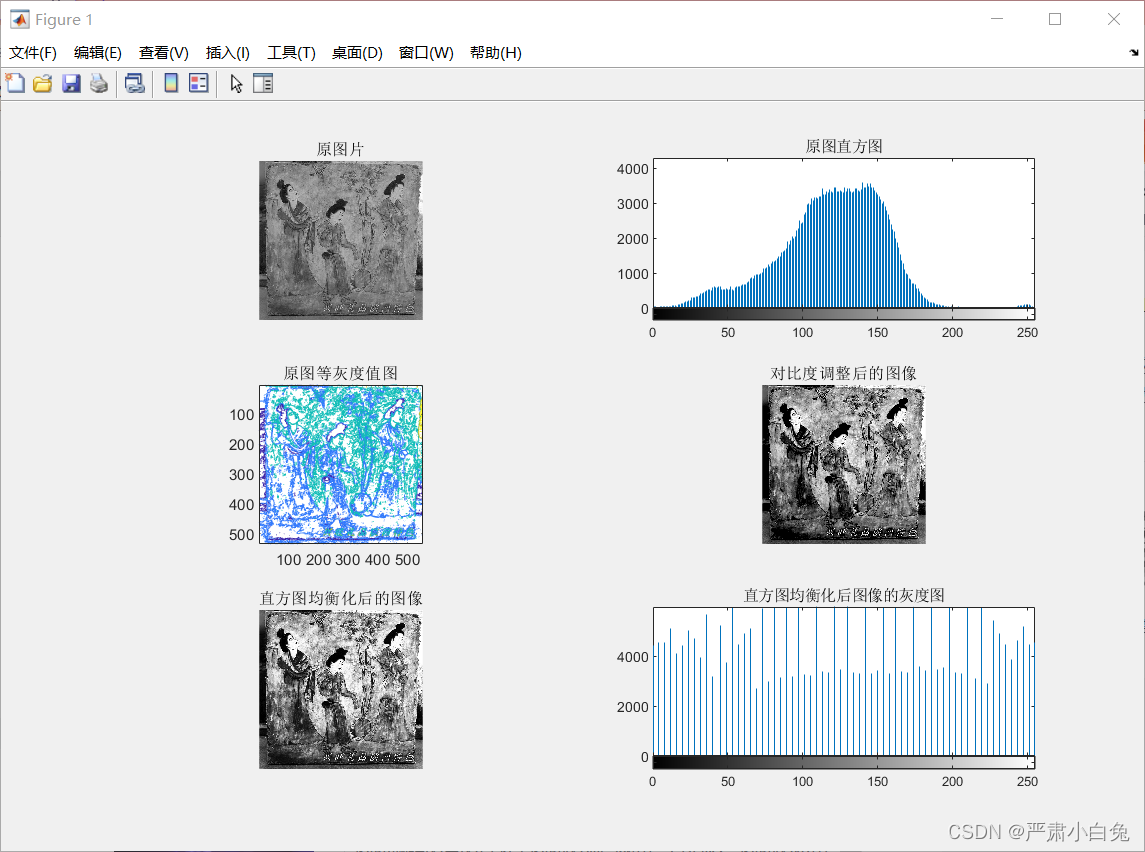This screenshot has width=1145, height=852.
Task: Insert legend using toolbar icon
Action: pyautogui.click(x=199, y=83)
